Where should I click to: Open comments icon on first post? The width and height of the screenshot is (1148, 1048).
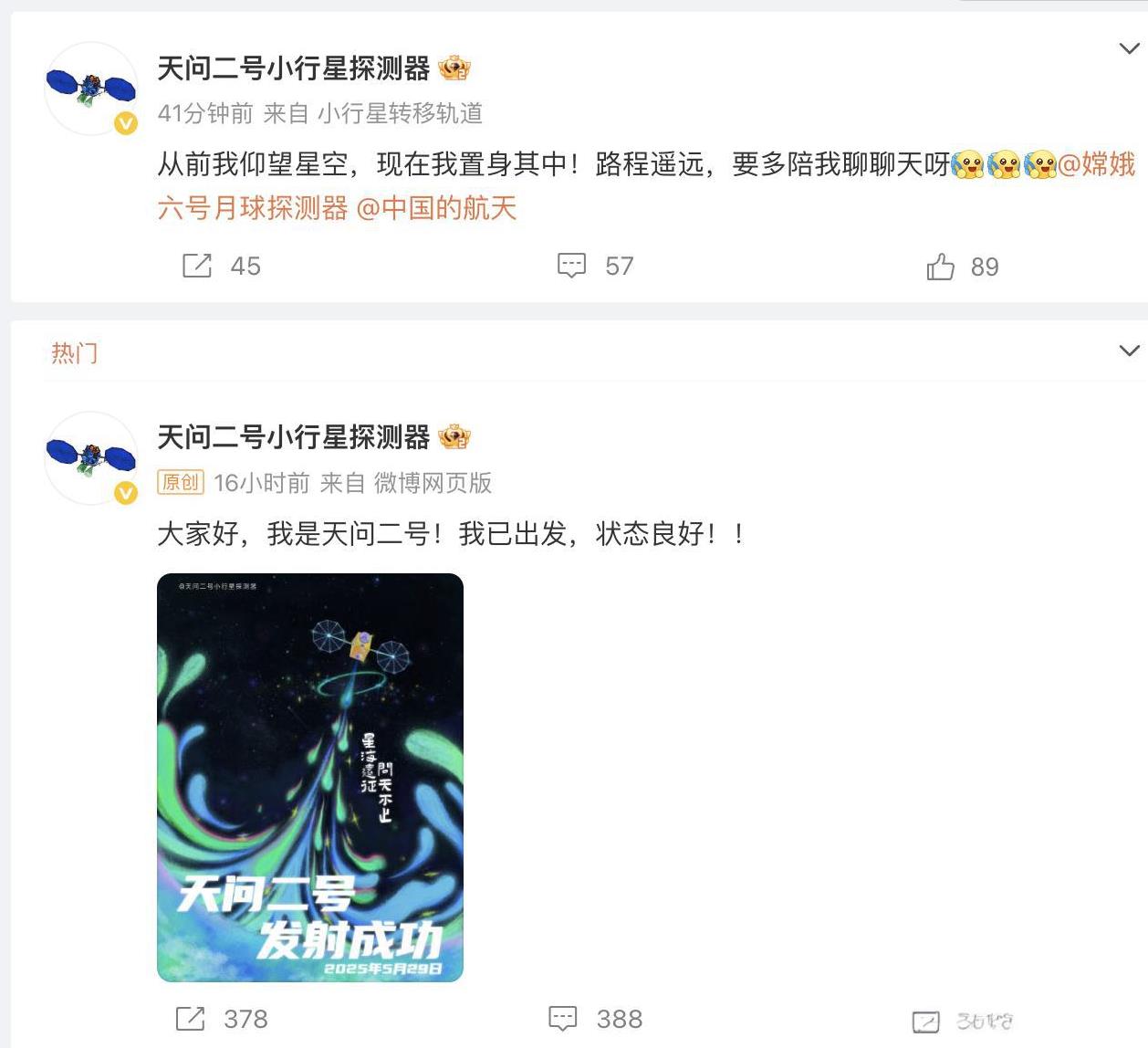(x=572, y=266)
